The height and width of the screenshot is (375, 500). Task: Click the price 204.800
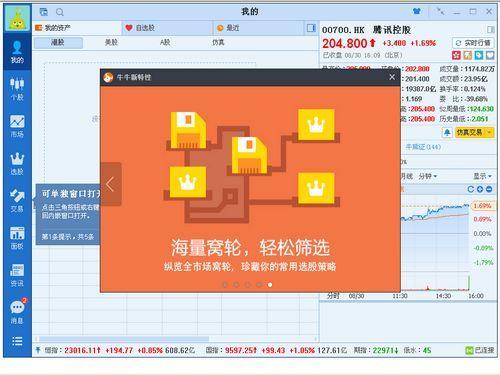(x=344, y=44)
